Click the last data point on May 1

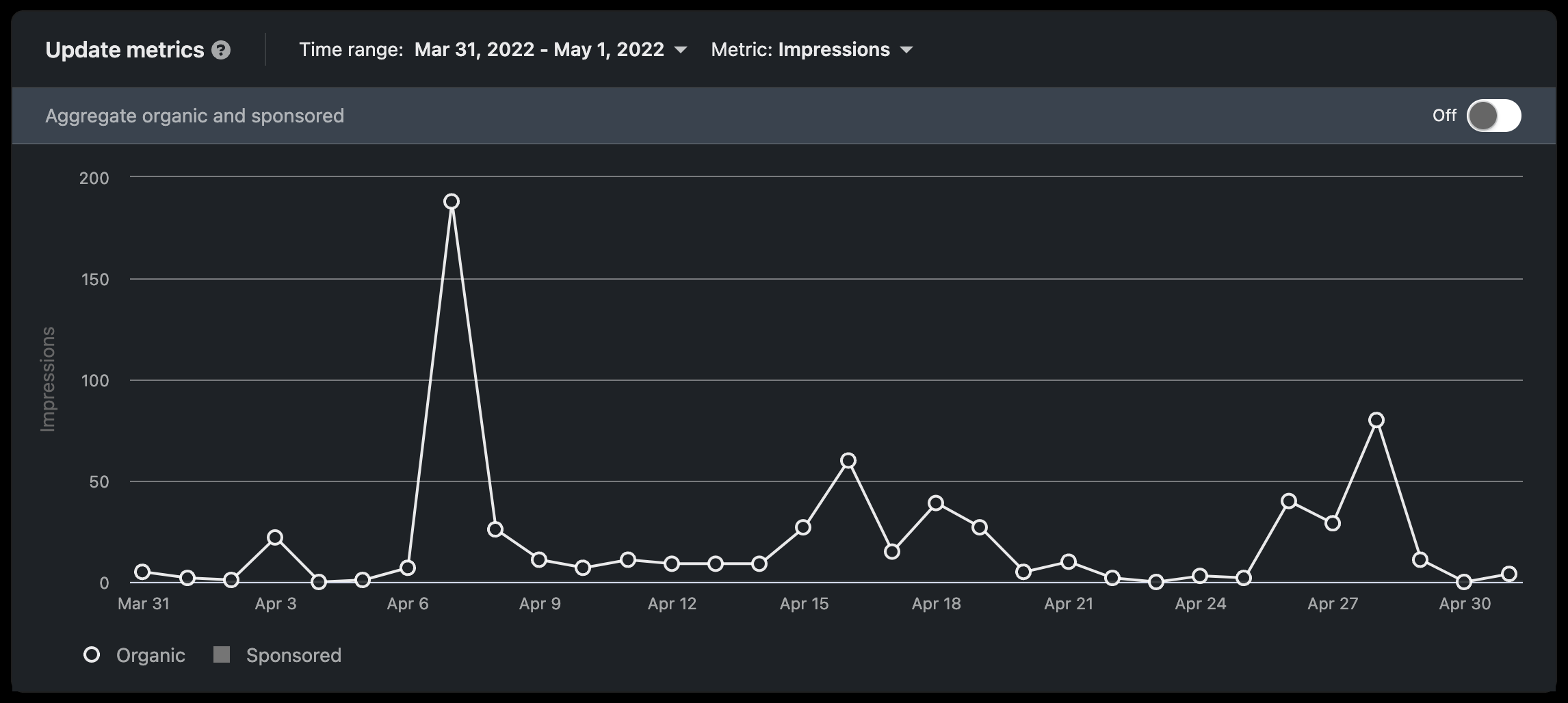[x=1509, y=574]
